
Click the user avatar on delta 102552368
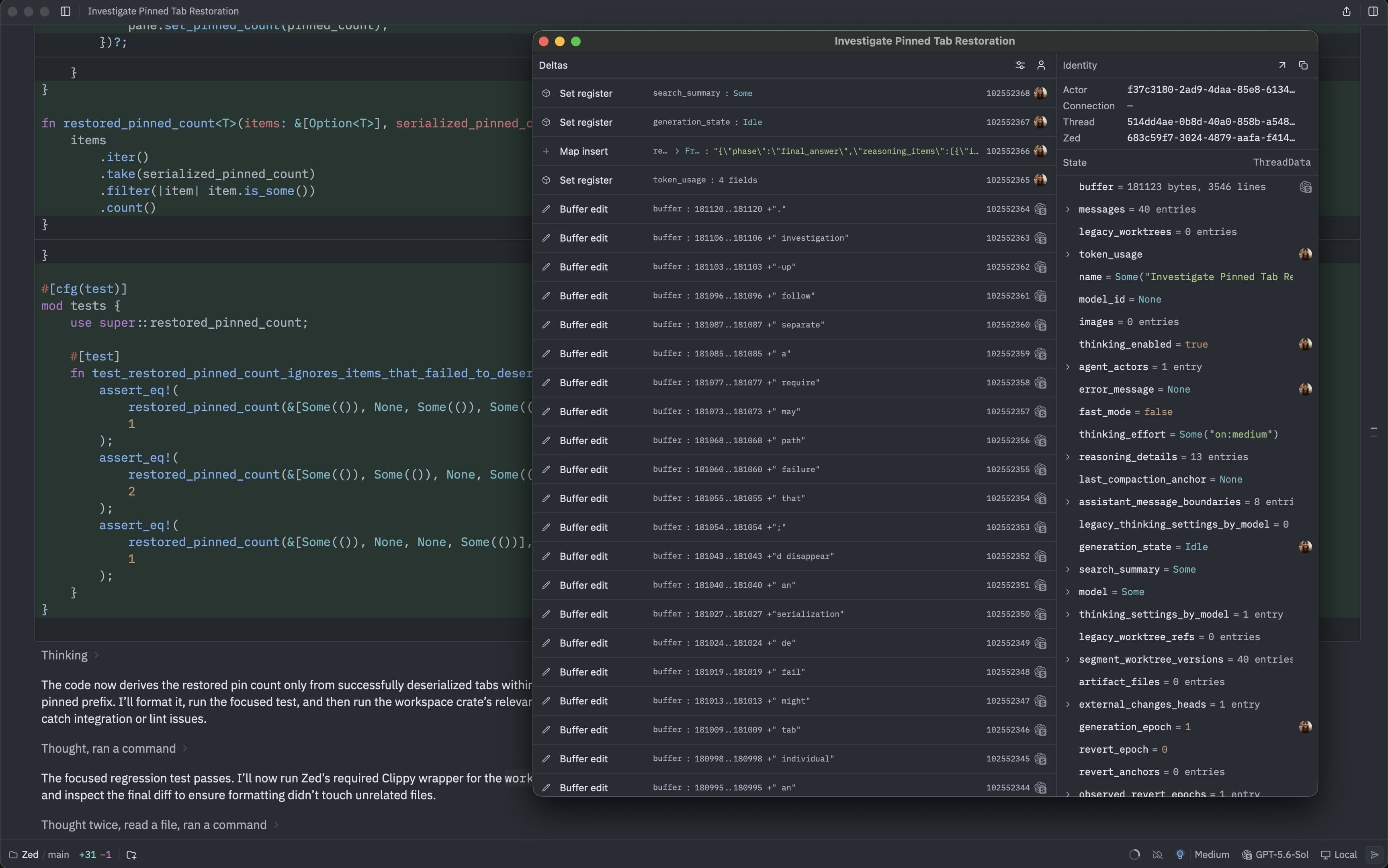coord(1040,93)
